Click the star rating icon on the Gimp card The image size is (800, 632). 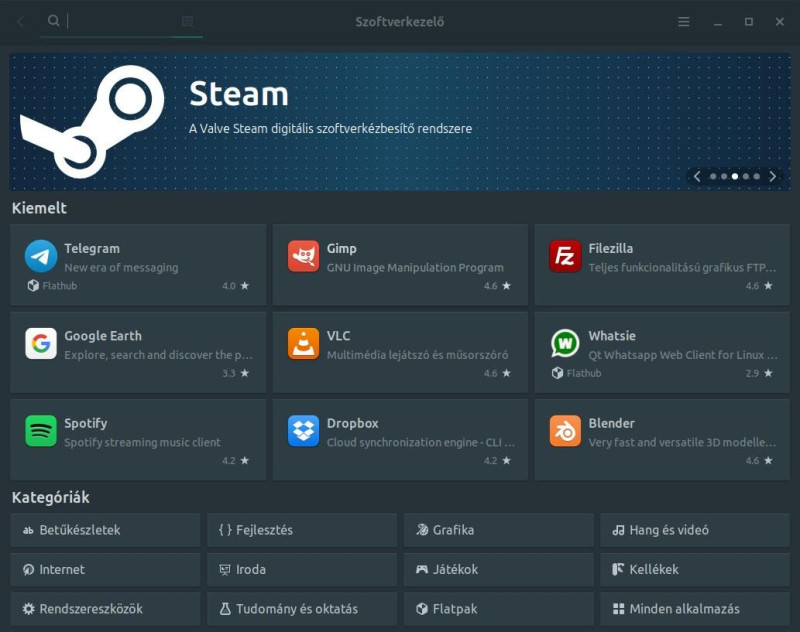click(506, 286)
